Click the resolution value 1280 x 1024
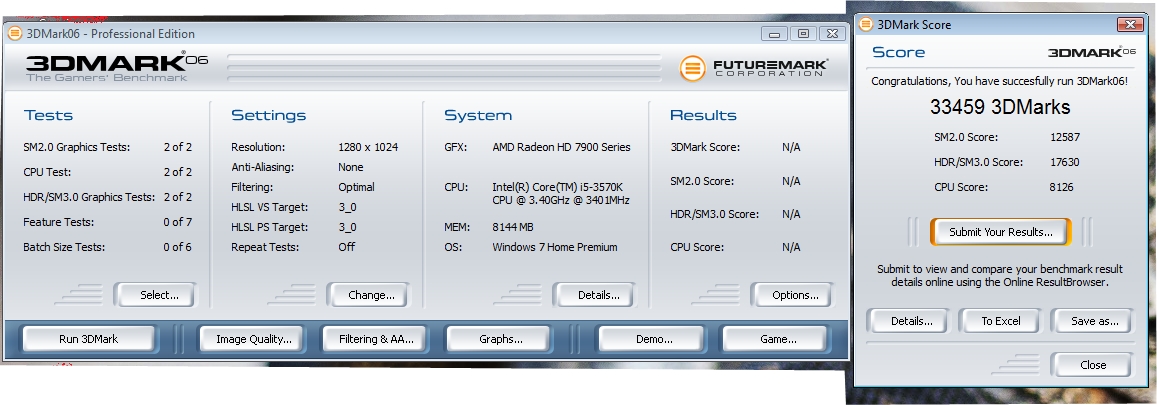This screenshot has width=1157, height=405. [368, 147]
